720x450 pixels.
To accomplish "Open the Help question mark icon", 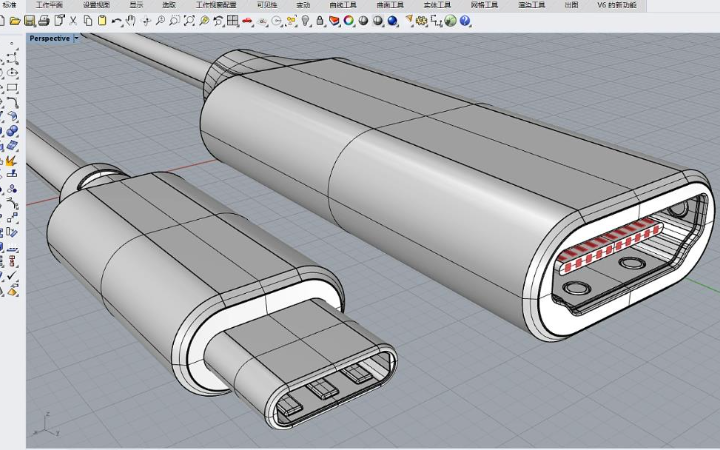I will (465, 20).
